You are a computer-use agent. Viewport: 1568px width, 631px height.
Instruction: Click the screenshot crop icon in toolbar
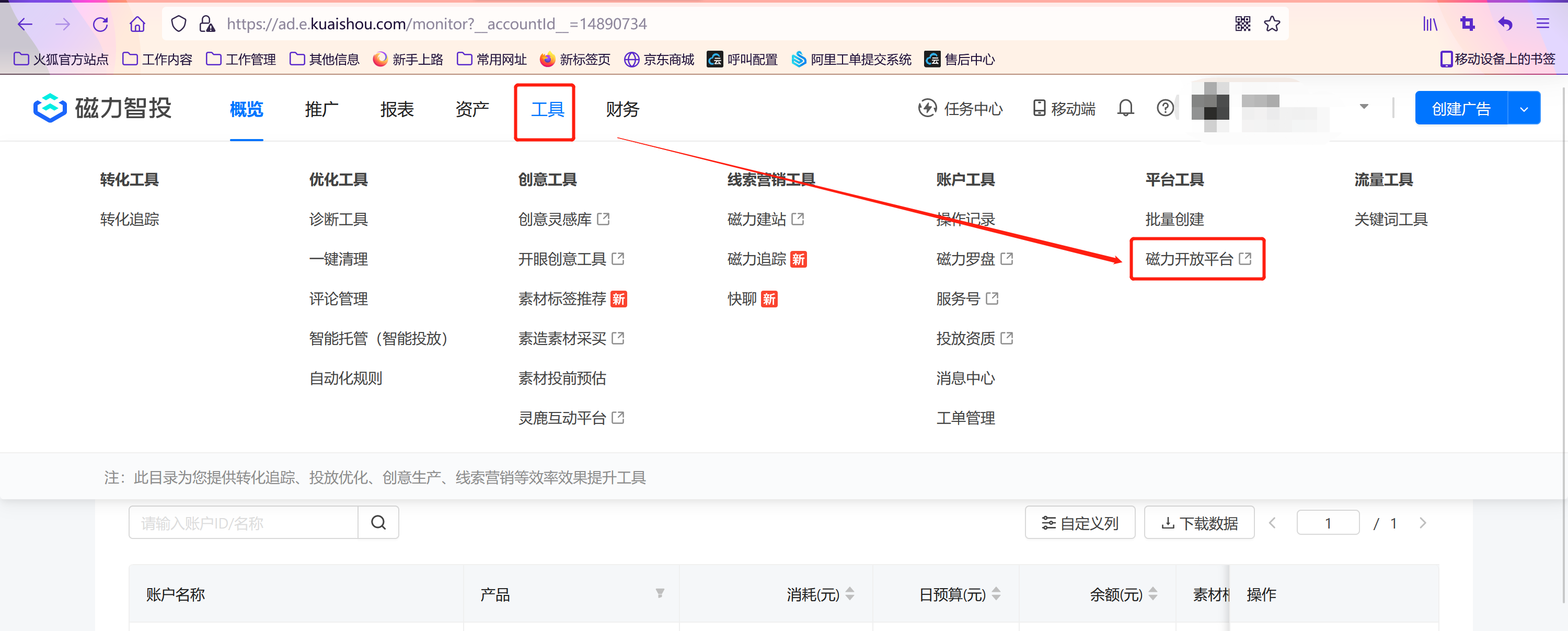click(x=1467, y=24)
